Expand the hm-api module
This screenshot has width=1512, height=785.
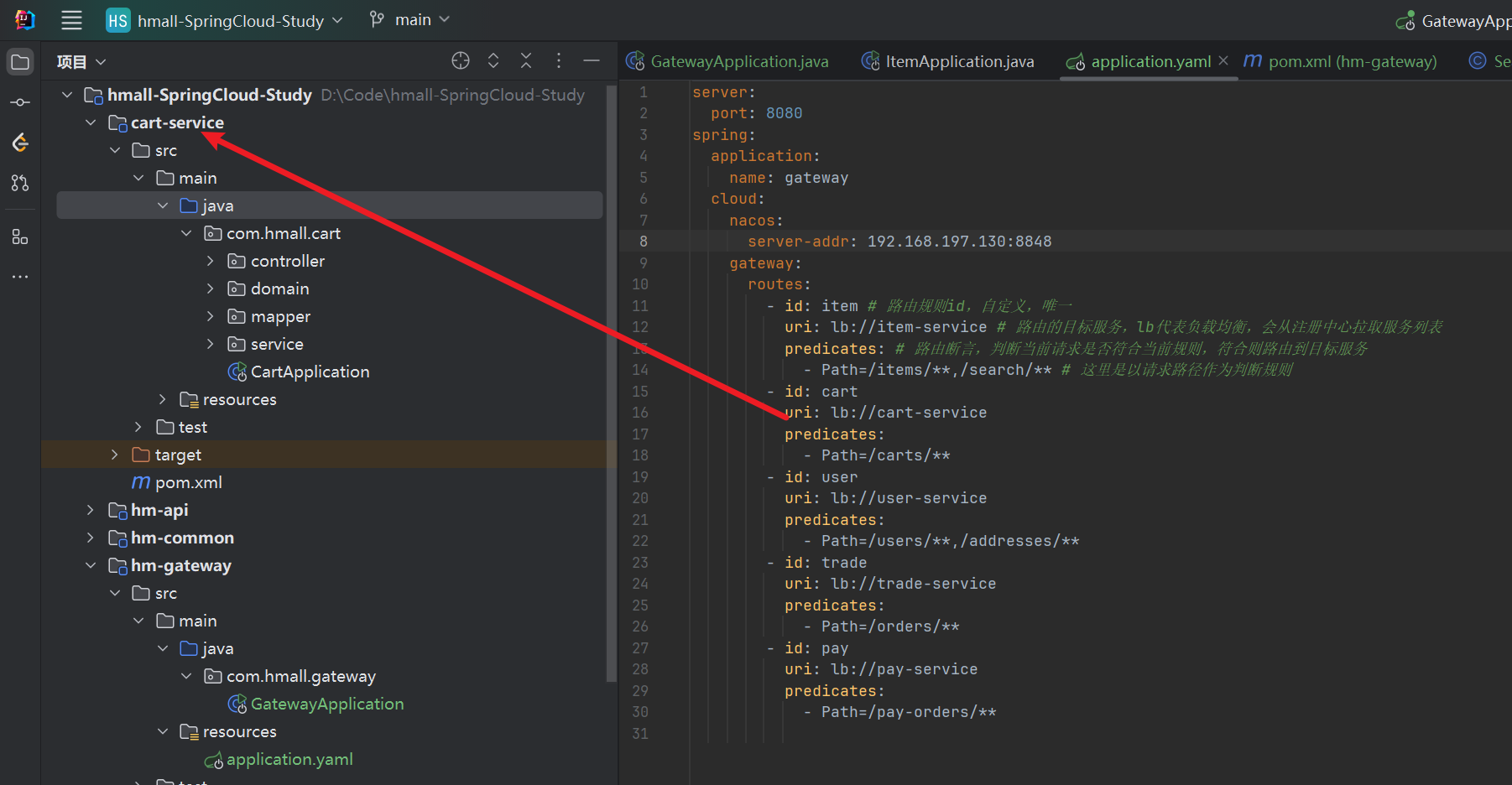tap(91, 510)
